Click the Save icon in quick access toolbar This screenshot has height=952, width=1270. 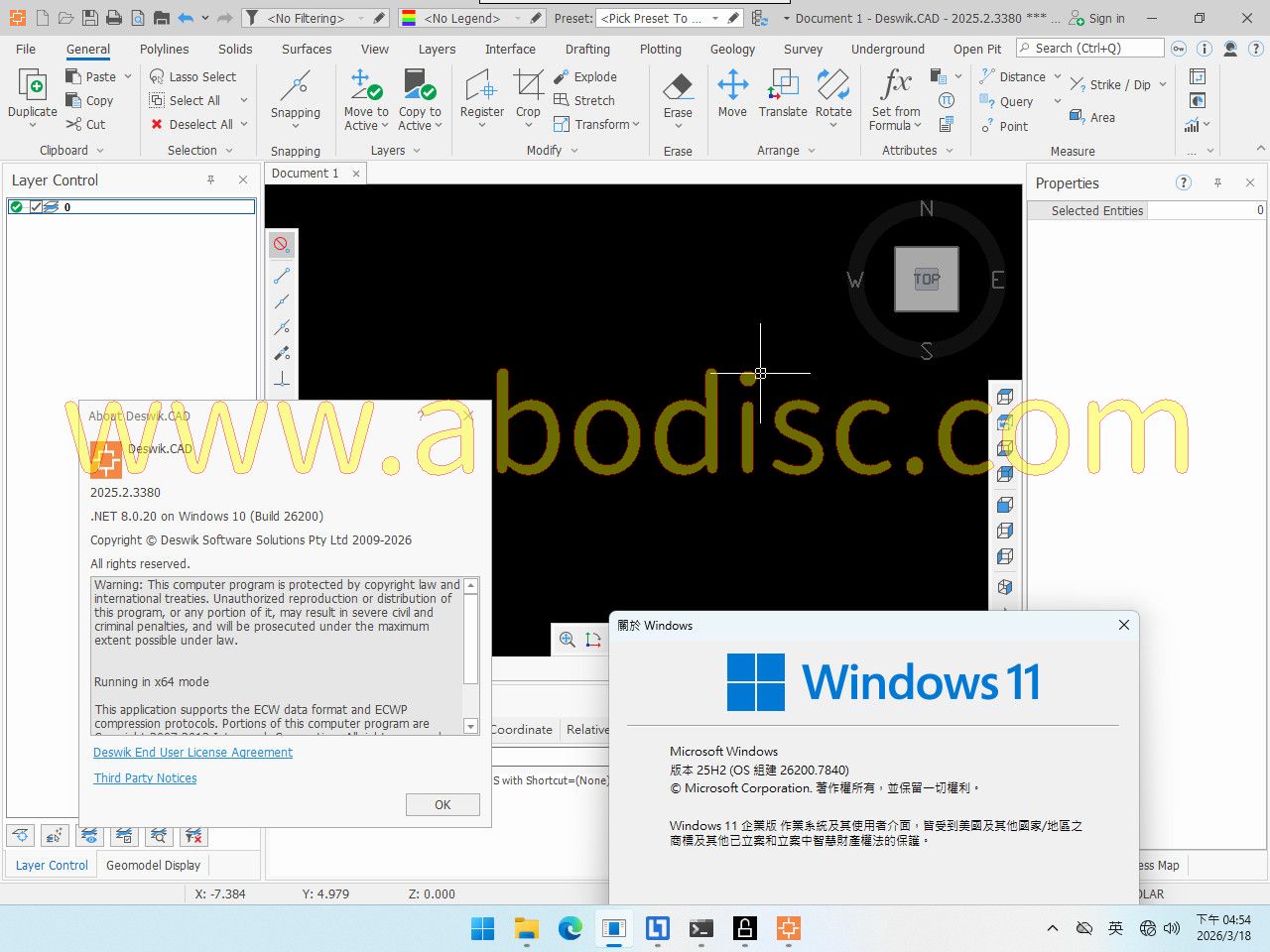point(90,18)
